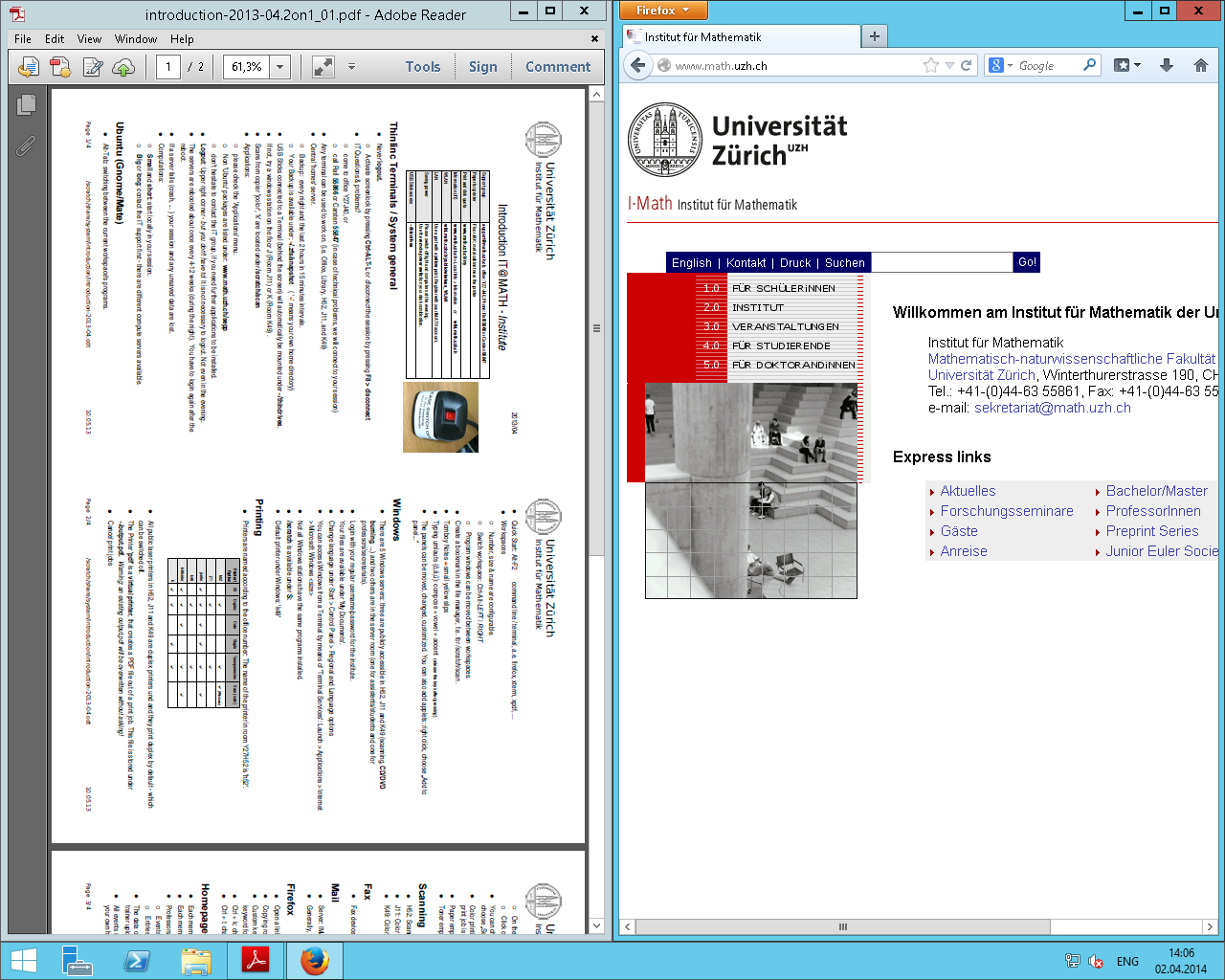Choose search engine via Google icon dropdown

tap(1001, 65)
